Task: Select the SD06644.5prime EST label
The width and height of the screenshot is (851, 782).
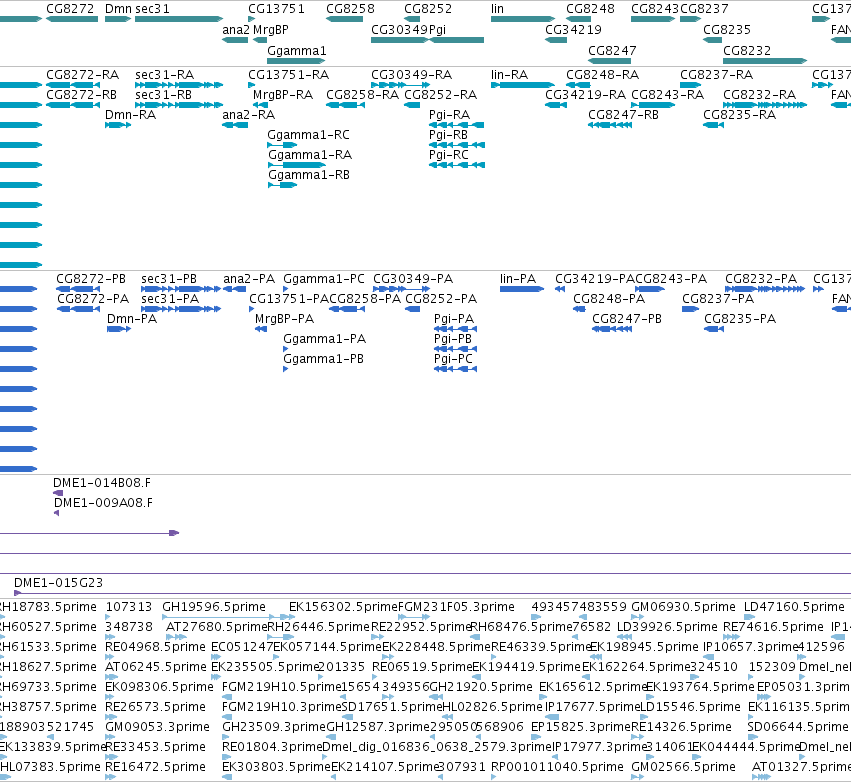Action: [798, 726]
